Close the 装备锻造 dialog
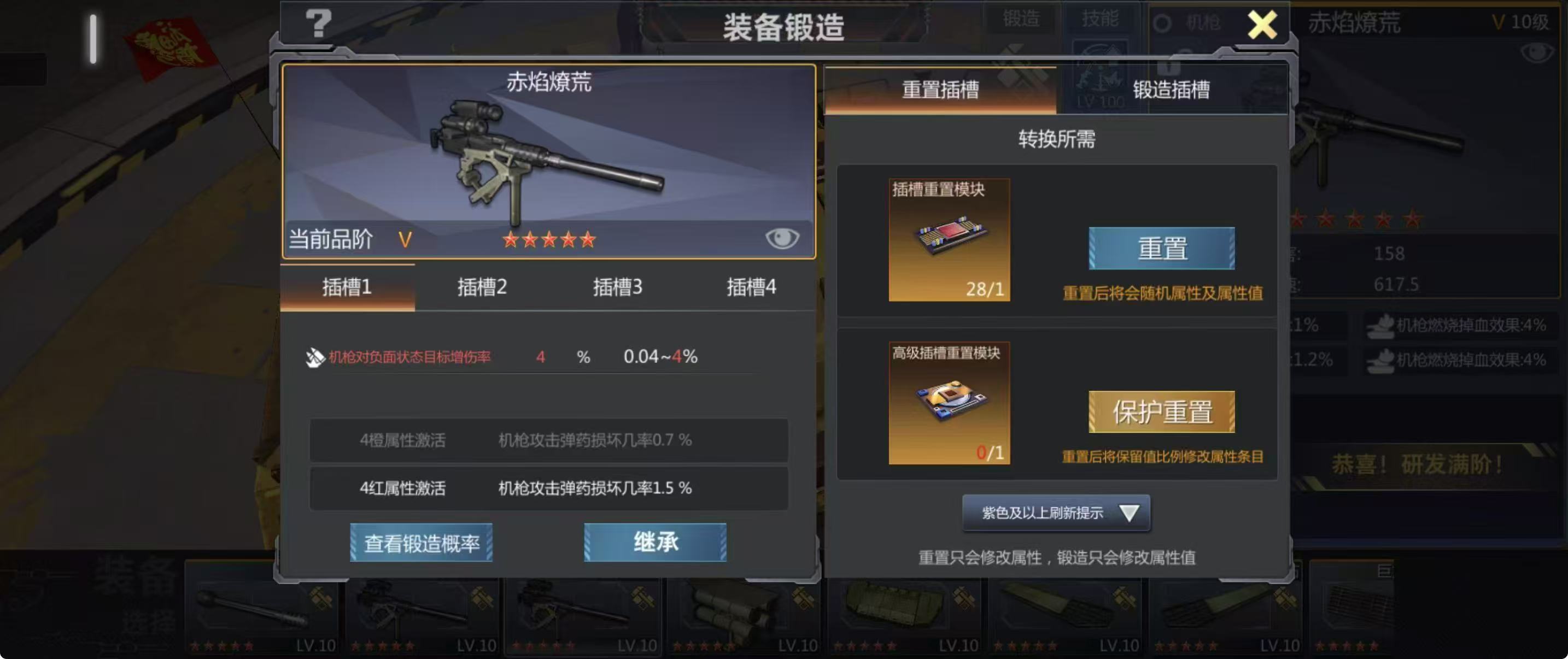Viewport: 1568px width, 659px height. point(1262,25)
